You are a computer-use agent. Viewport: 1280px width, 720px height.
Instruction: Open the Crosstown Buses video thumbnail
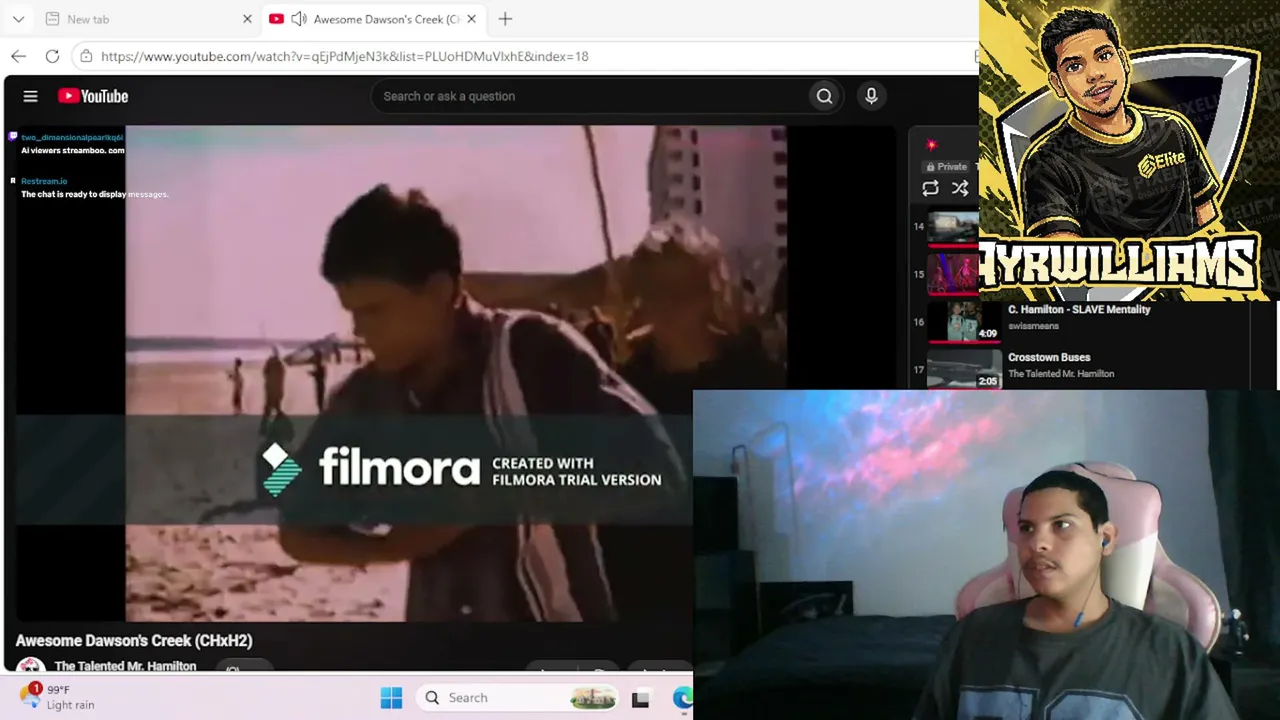pyautogui.click(x=964, y=370)
